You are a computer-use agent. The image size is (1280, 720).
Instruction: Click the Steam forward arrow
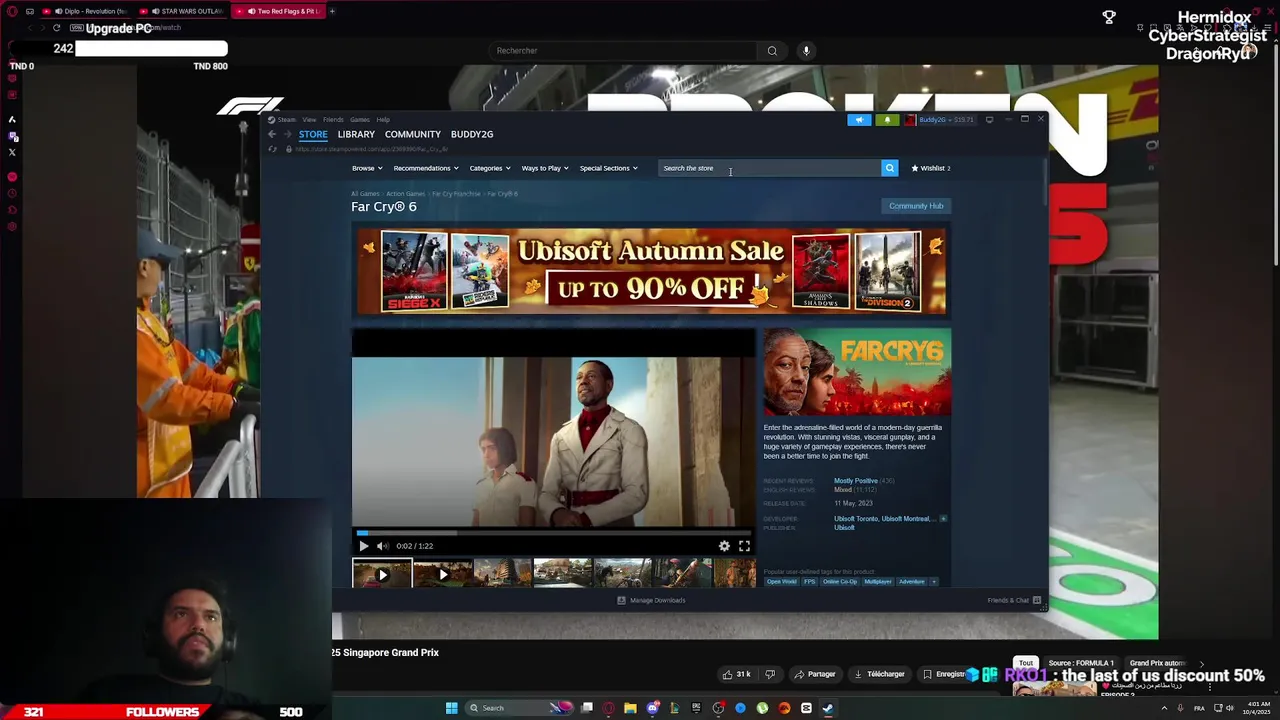coord(288,134)
